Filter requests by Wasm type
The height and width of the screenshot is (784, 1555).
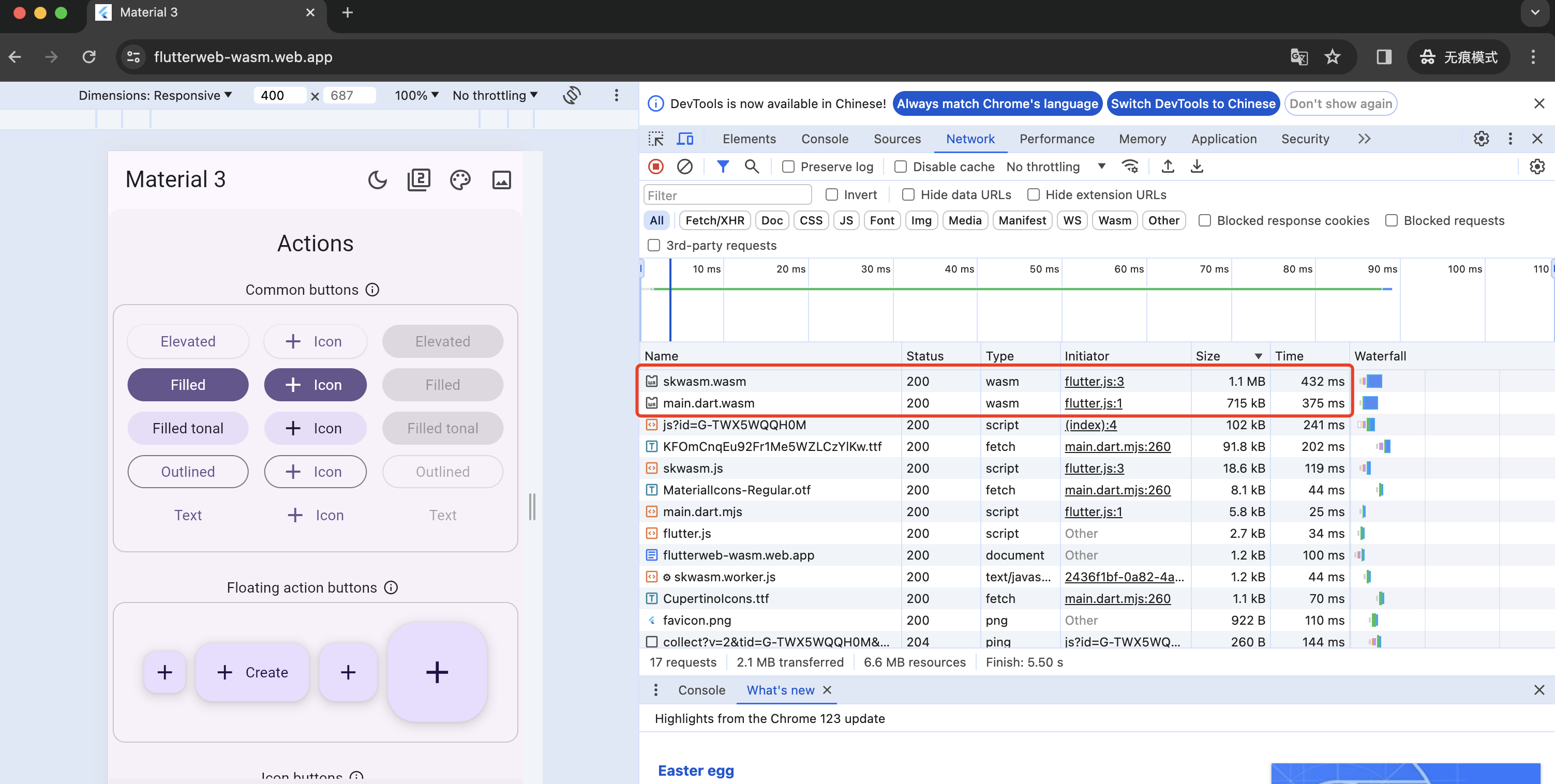[1114, 220]
